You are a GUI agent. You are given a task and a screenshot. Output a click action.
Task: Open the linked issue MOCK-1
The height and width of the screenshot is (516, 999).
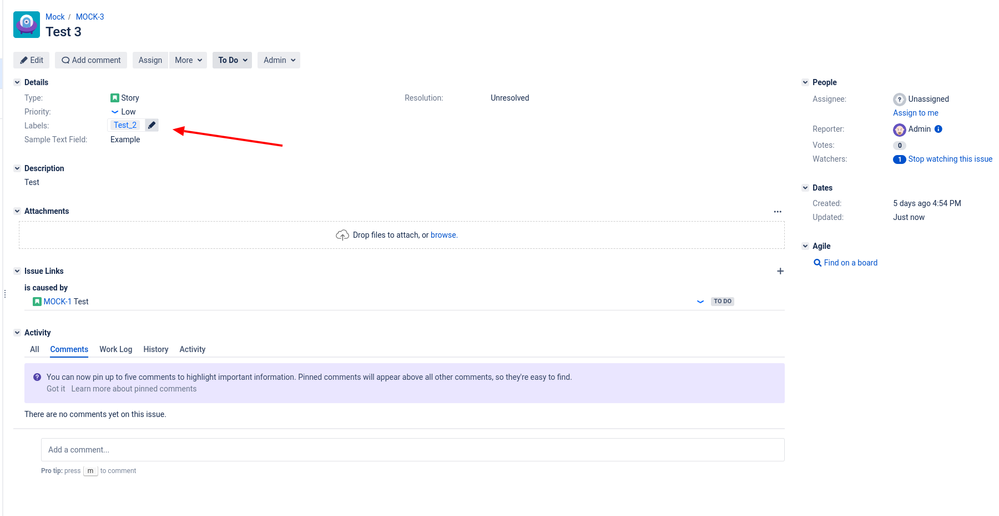[57, 301]
